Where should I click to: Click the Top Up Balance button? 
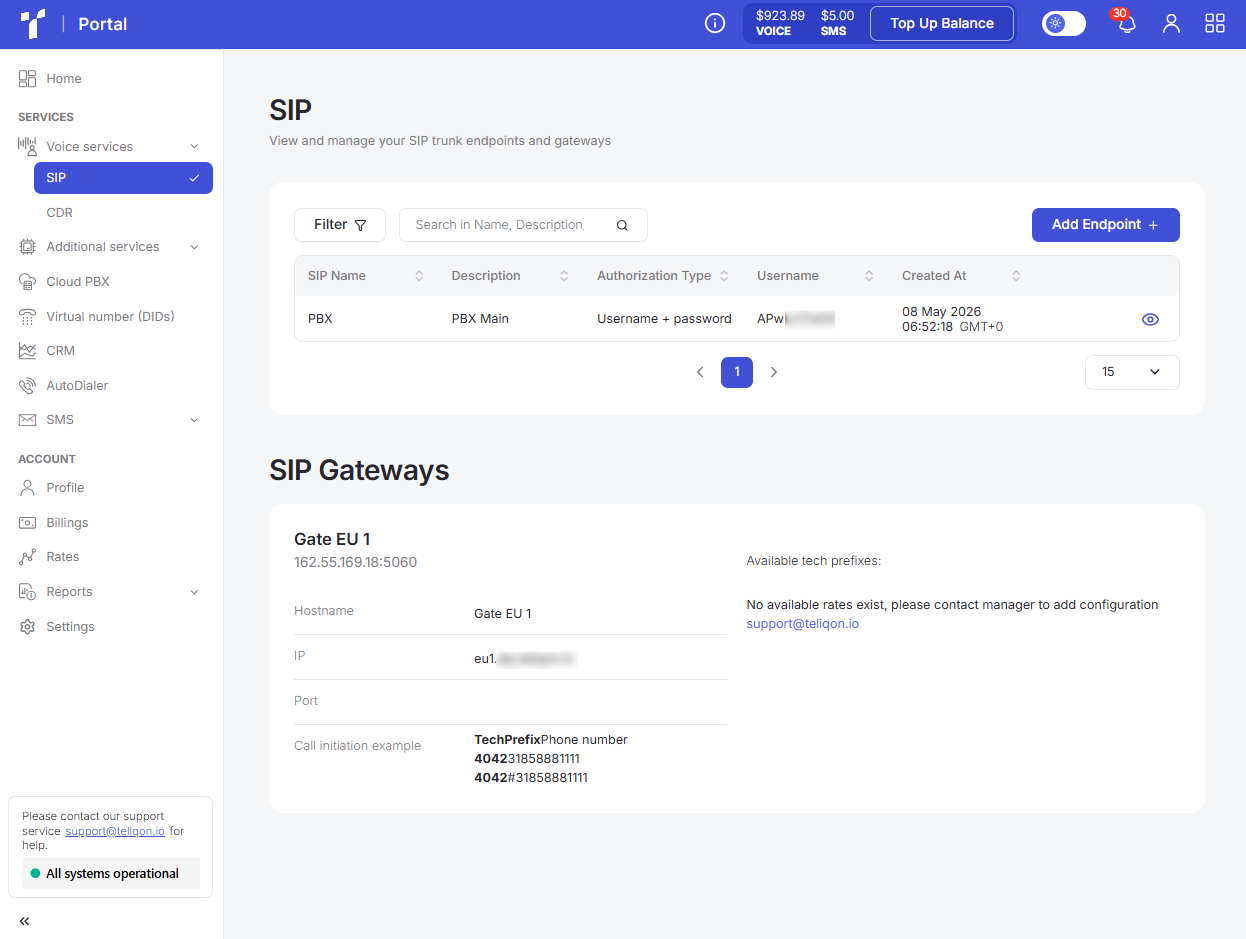942,24
